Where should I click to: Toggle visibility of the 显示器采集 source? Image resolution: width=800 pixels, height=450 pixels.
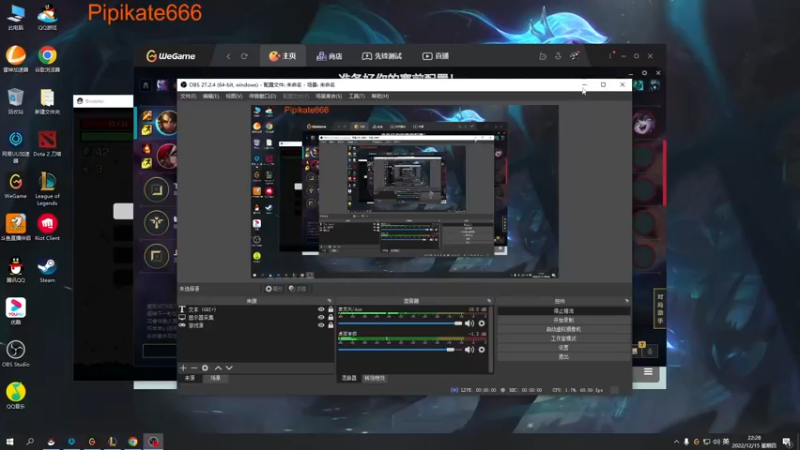pos(321,317)
